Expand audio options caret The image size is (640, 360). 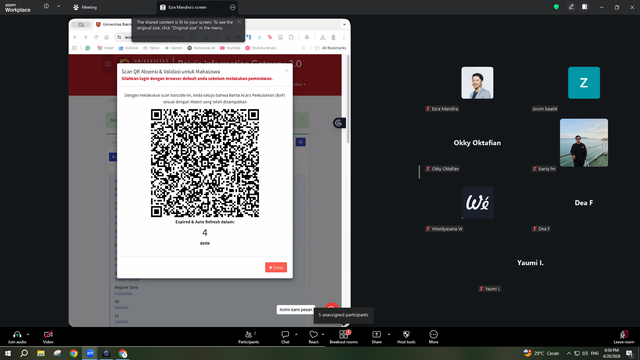pyautogui.click(x=28, y=334)
